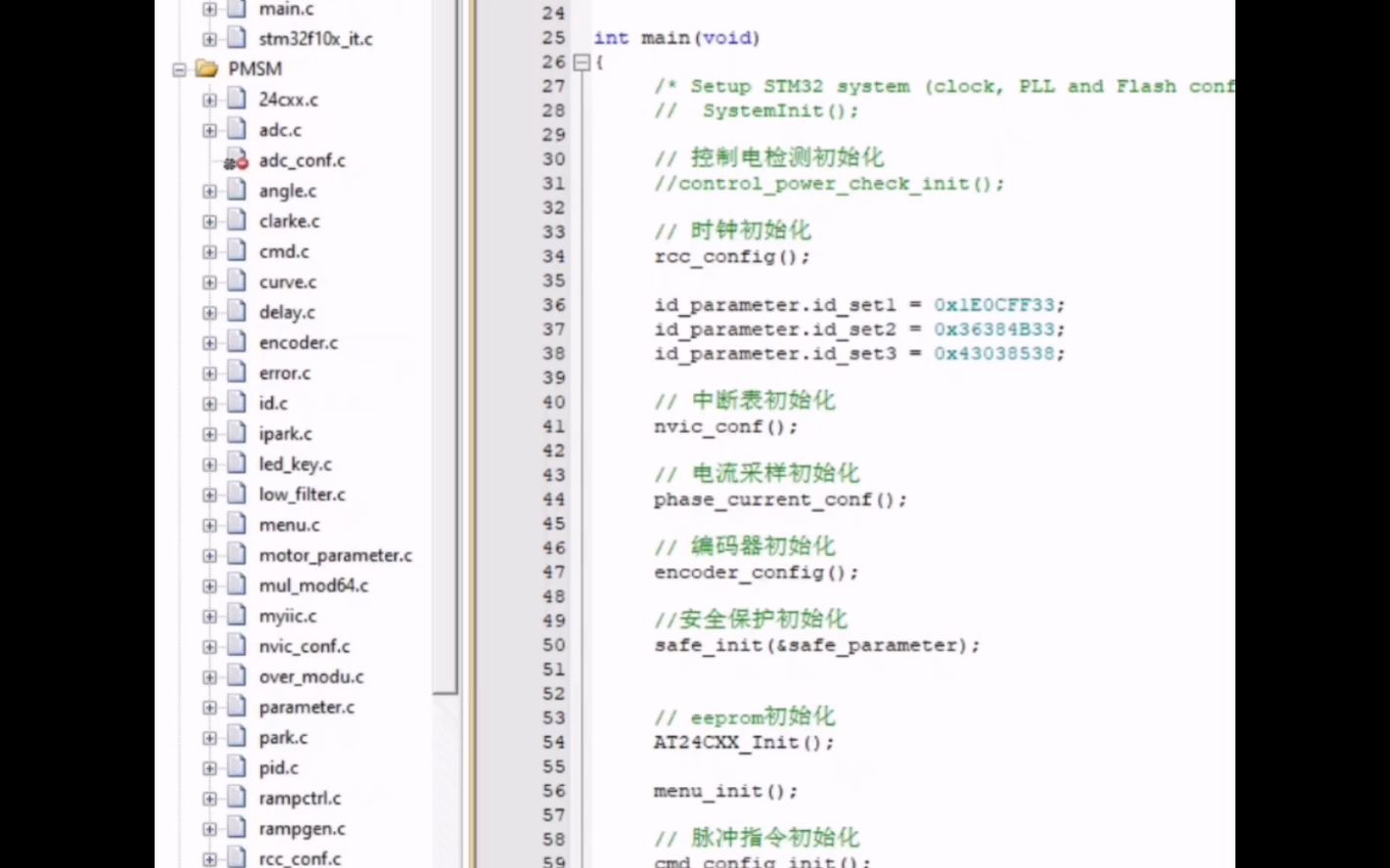Click the value 0x43038538

[995, 353]
